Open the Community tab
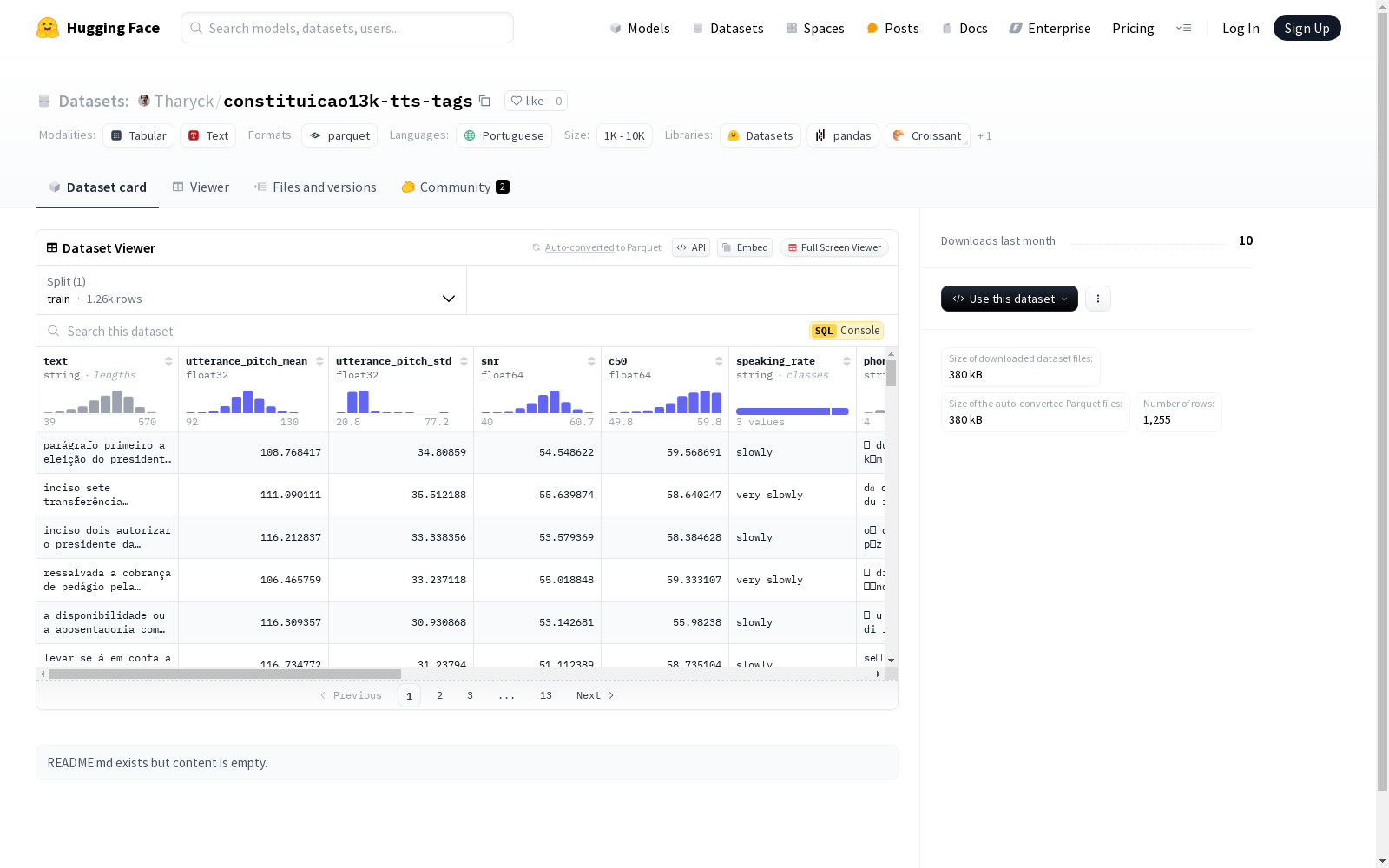 coord(456,187)
